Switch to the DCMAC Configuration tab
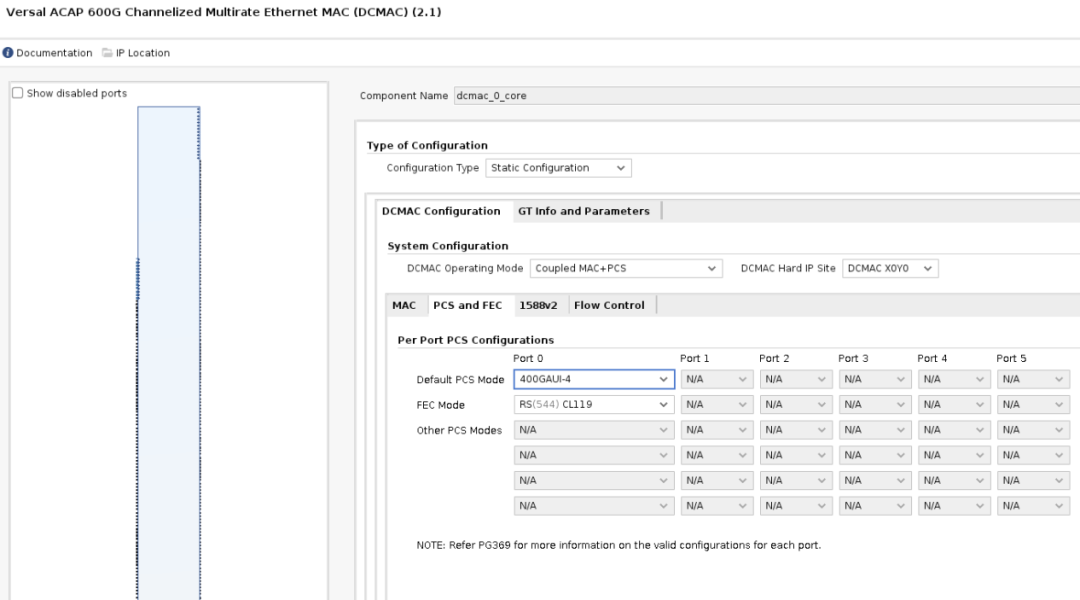 coord(441,211)
